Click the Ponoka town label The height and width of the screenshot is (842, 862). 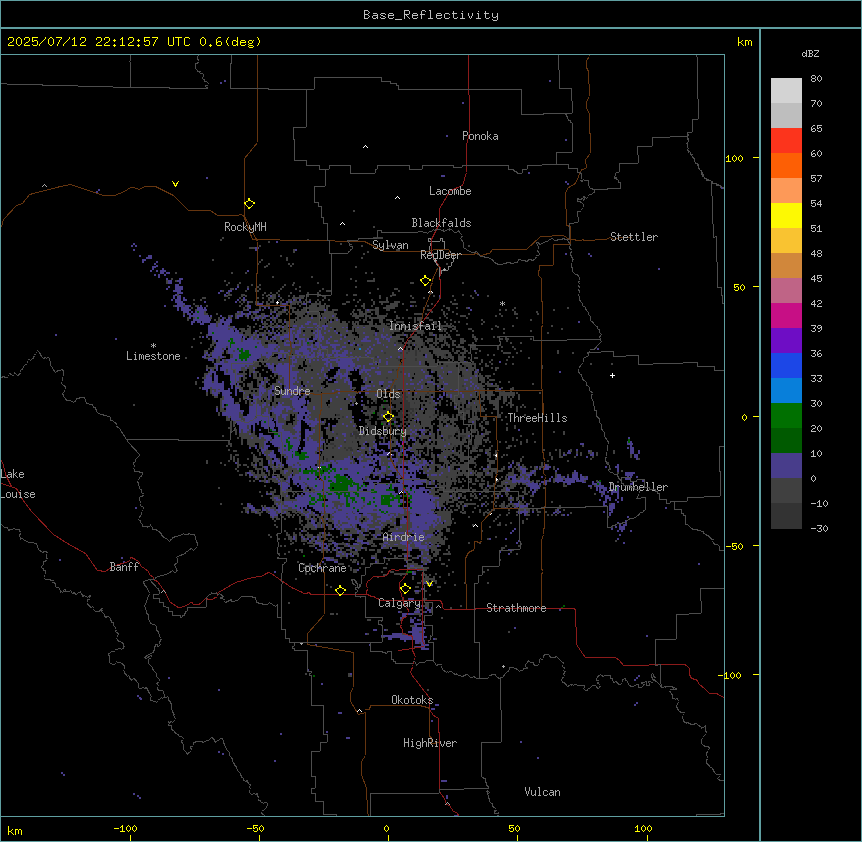480,136
